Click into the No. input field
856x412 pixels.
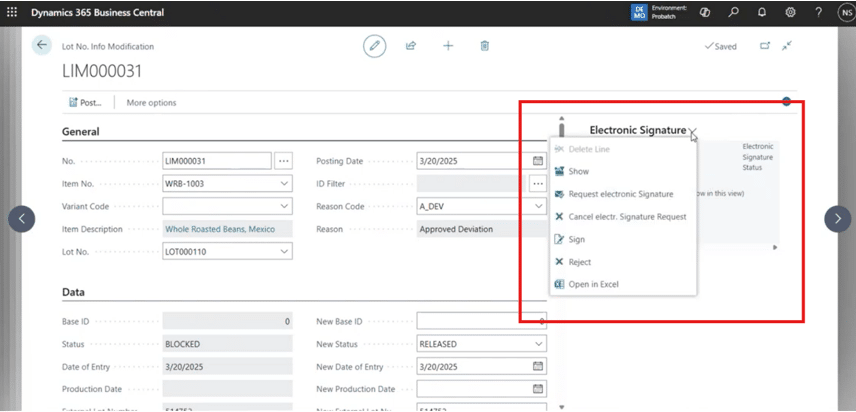click(217, 161)
